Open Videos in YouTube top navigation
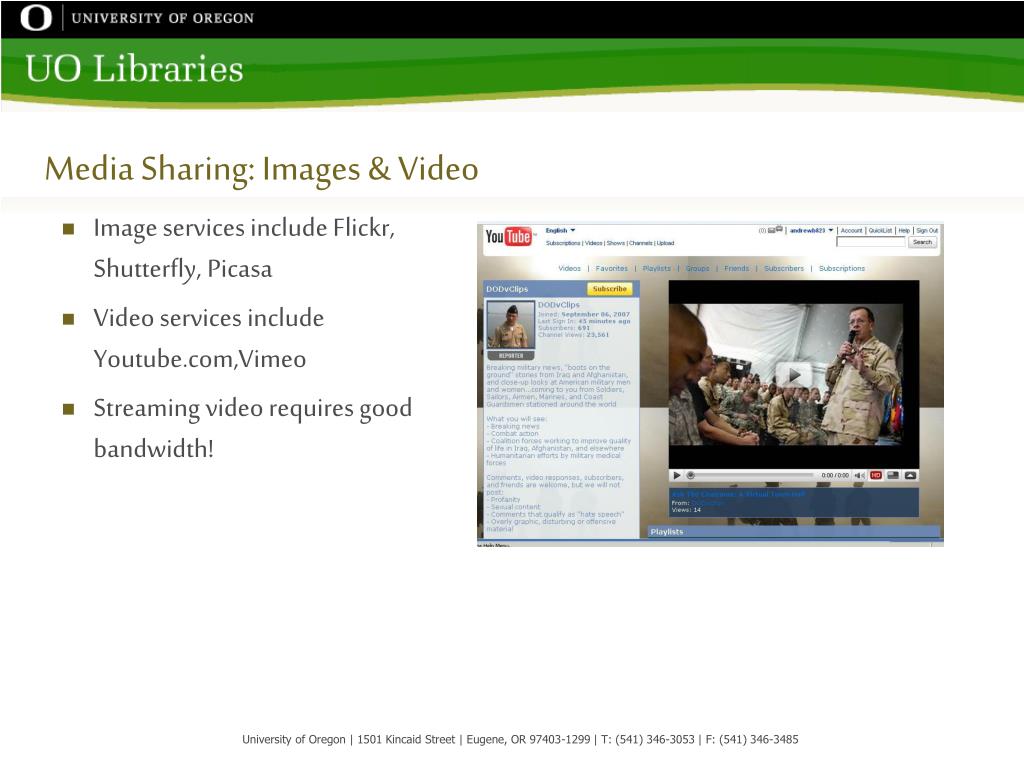1024x768 pixels. (x=594, y=243)
